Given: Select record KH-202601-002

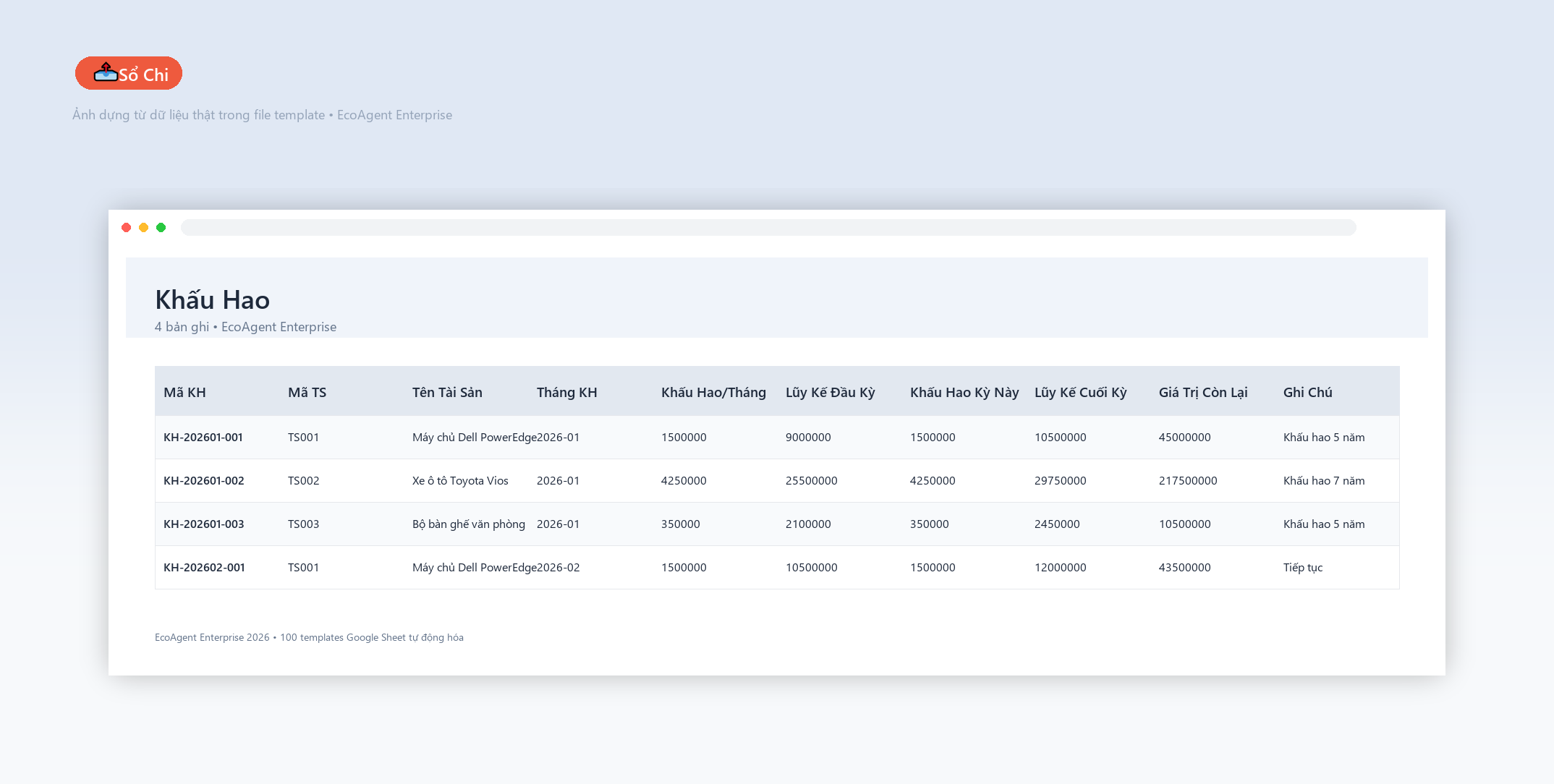Looking at the screenshot, I should pos(204,480).
